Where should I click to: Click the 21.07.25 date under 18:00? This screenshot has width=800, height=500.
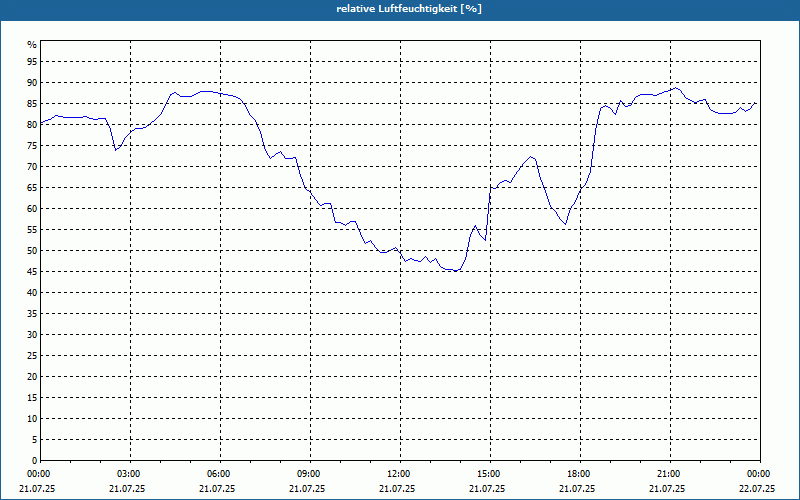[577, 489]
